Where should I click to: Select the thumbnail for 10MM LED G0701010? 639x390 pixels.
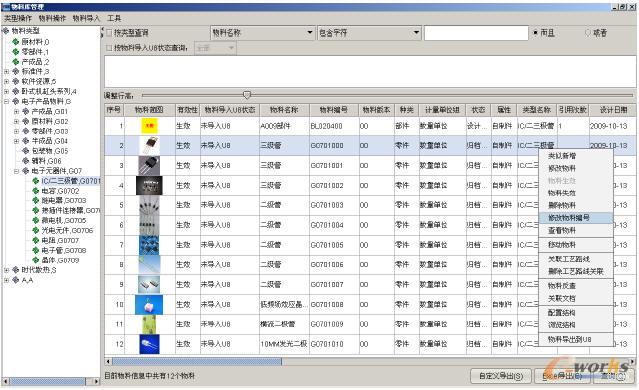[149, 344]
